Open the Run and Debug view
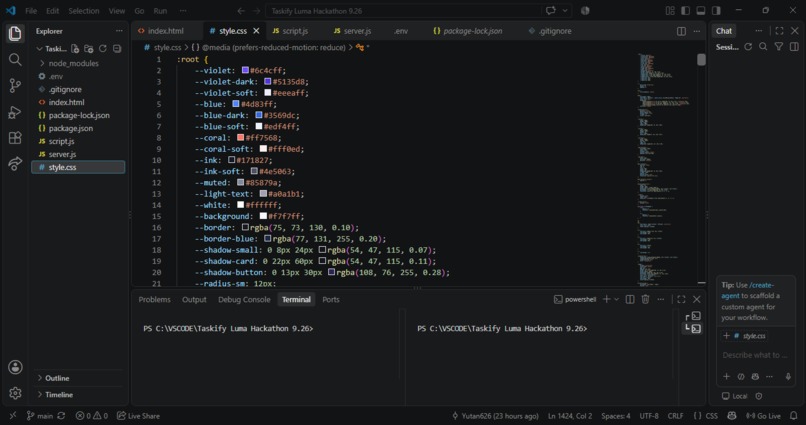Image resolution: width=806 pixels, height=425 pixels. click(x=15, y=112)
